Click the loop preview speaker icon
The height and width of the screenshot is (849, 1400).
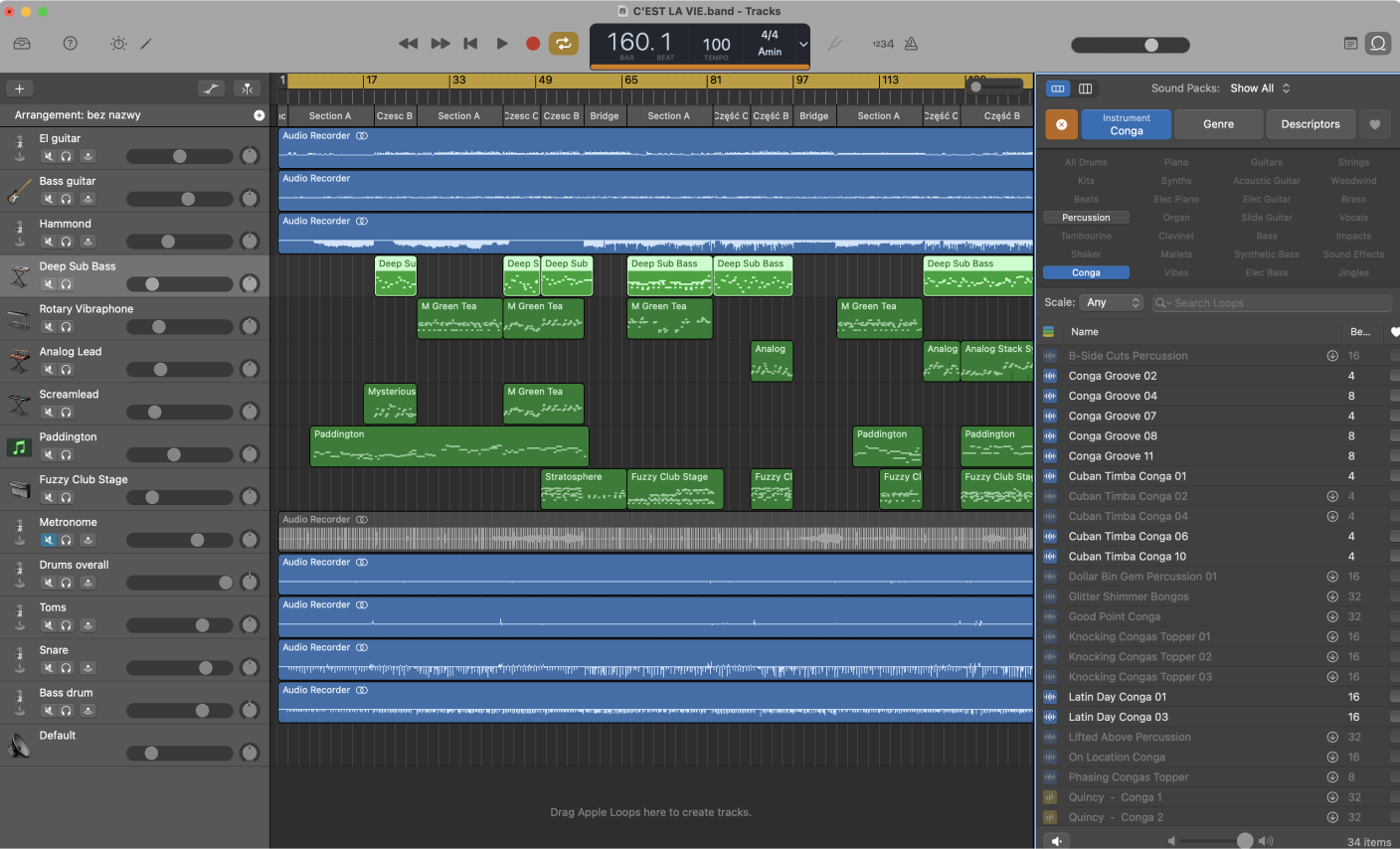click(1059, 841)
